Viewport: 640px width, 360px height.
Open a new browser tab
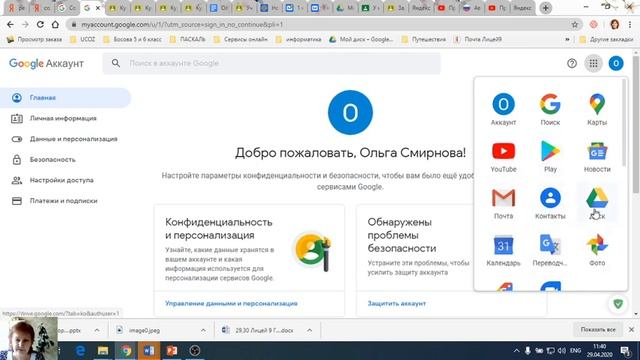[x=545, y=8]
